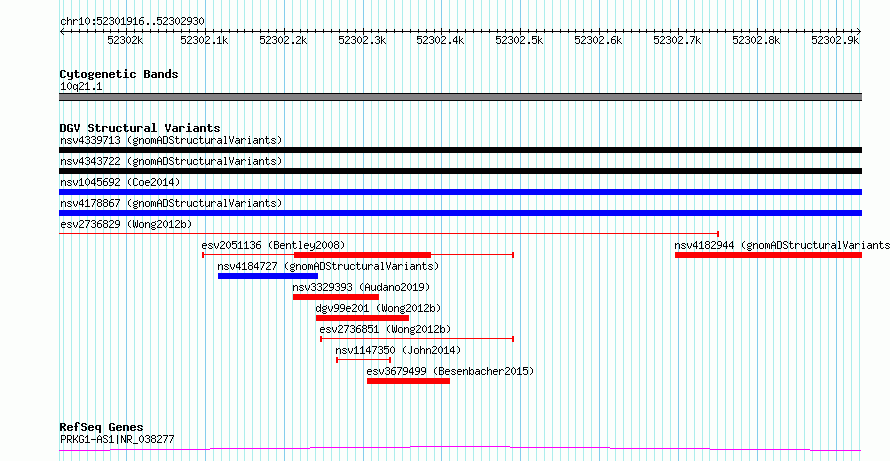Image resolution: width=890 pixels, height=461 pixels.
Task: Open variant label dgv99e201 (Wong2012b)
Action: pyautogui.click(x=378, y=308)
